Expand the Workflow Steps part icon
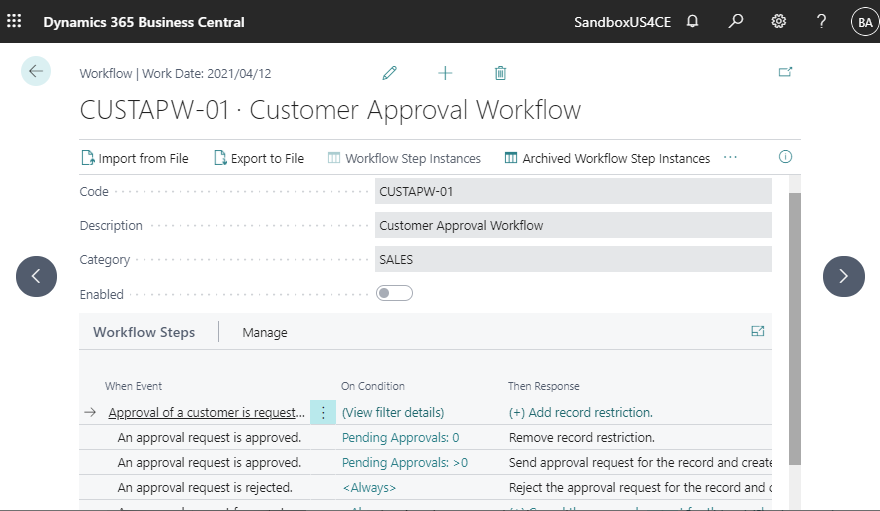This screenshot has height=511, width=880. pyautogui.click(x=758, y=332)
